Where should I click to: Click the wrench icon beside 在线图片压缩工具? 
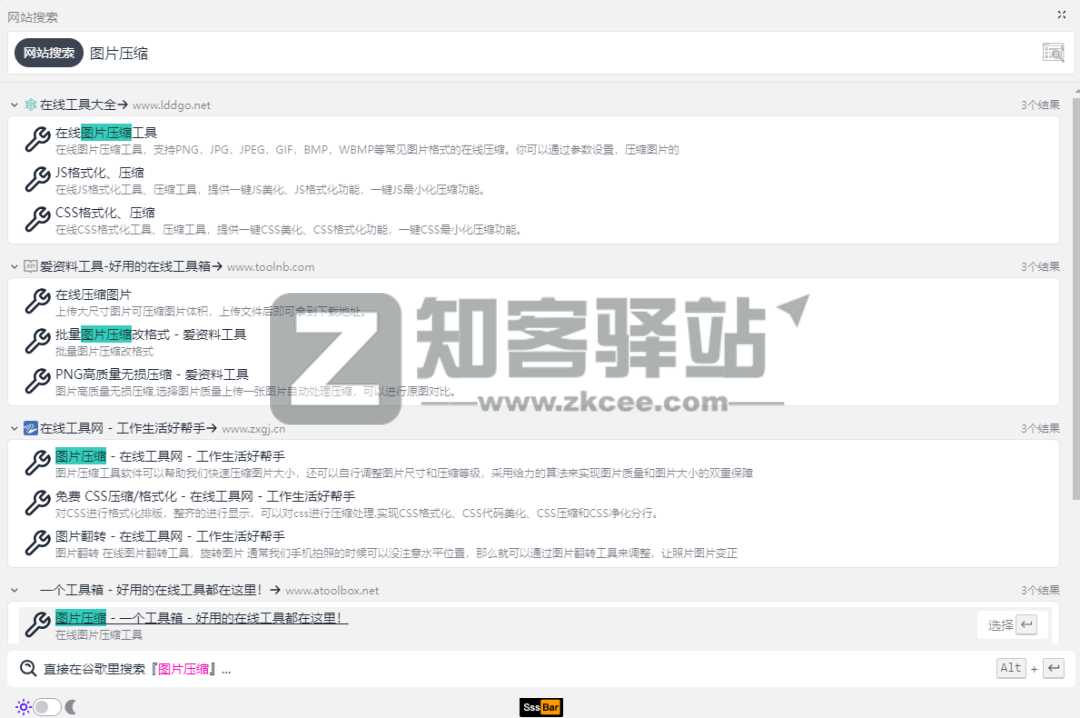pos(37,139)
